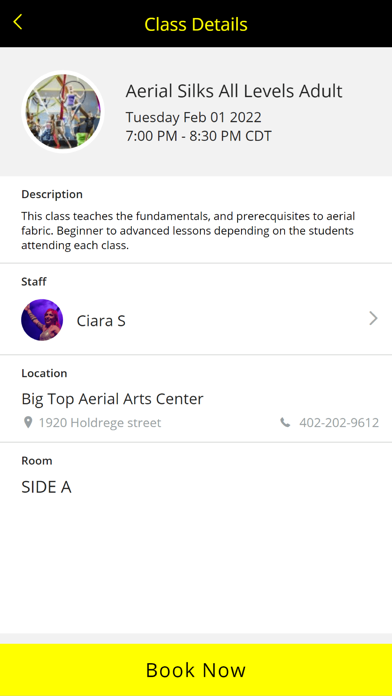Expand staff details with the chevron arrow
392x696 pixels.
coord(373,319)
